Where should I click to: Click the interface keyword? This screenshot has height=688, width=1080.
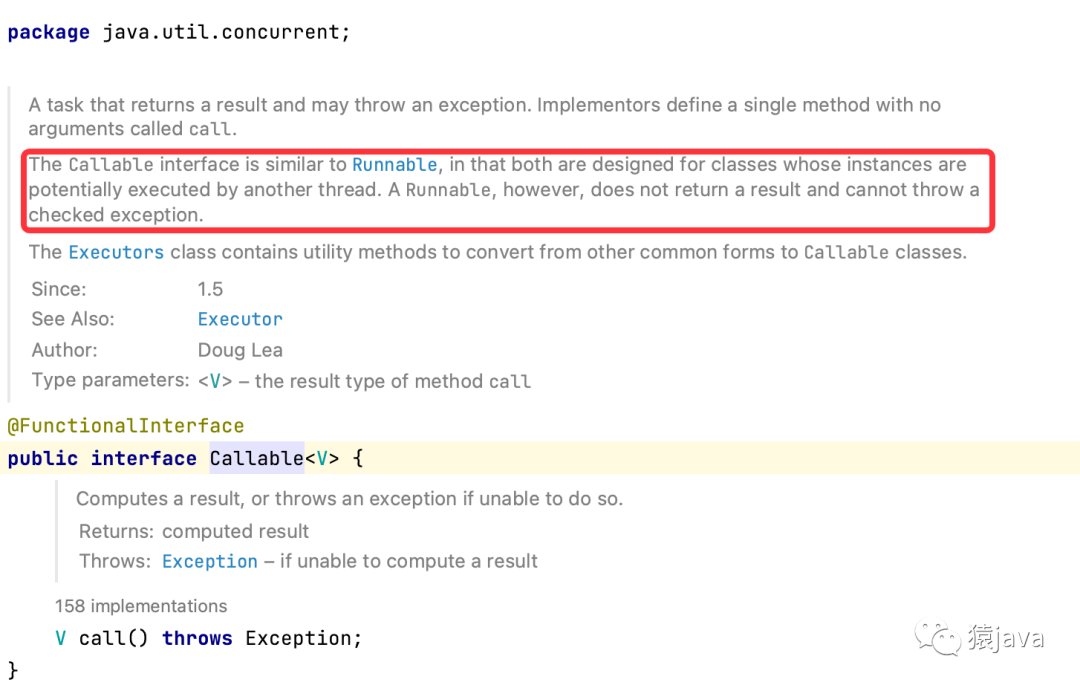point(144,459)
